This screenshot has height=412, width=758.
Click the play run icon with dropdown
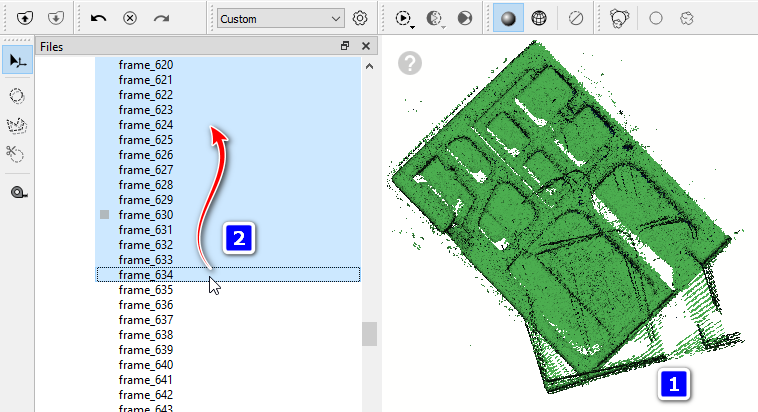(x=403, y=18)
